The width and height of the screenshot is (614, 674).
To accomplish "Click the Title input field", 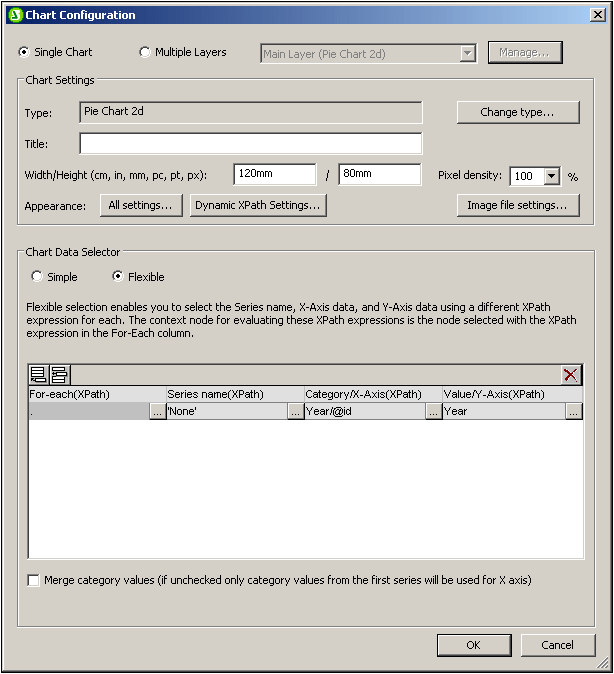I will point(250,144).
